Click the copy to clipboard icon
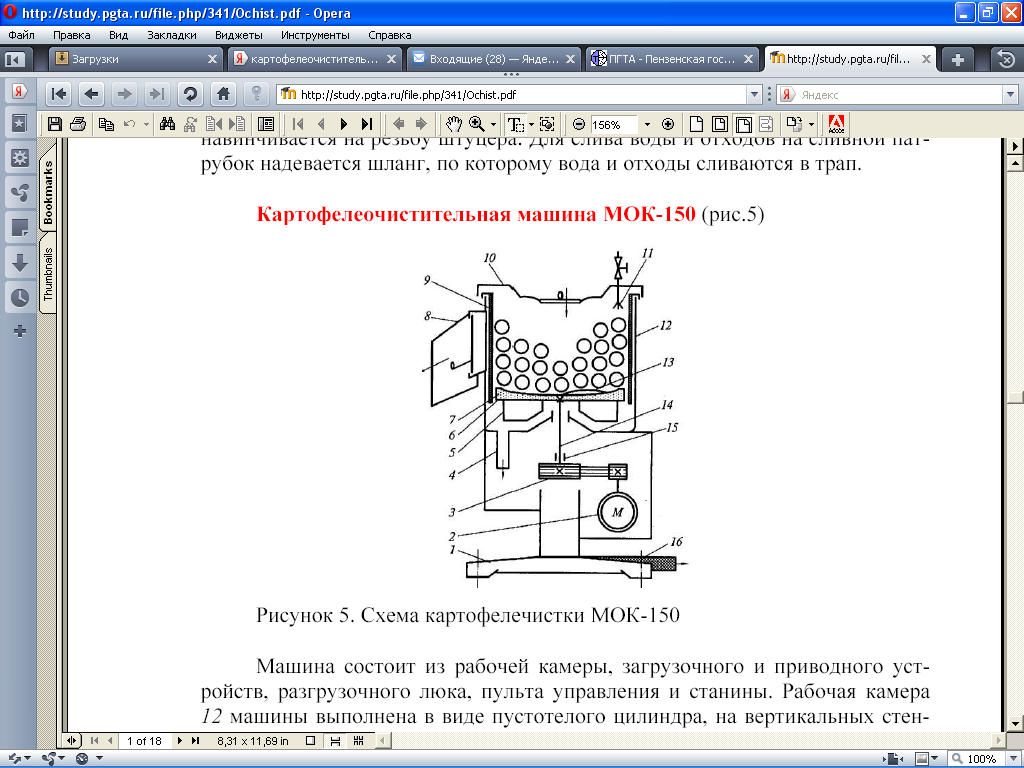1024x768 pixels. tap(106, 124)
